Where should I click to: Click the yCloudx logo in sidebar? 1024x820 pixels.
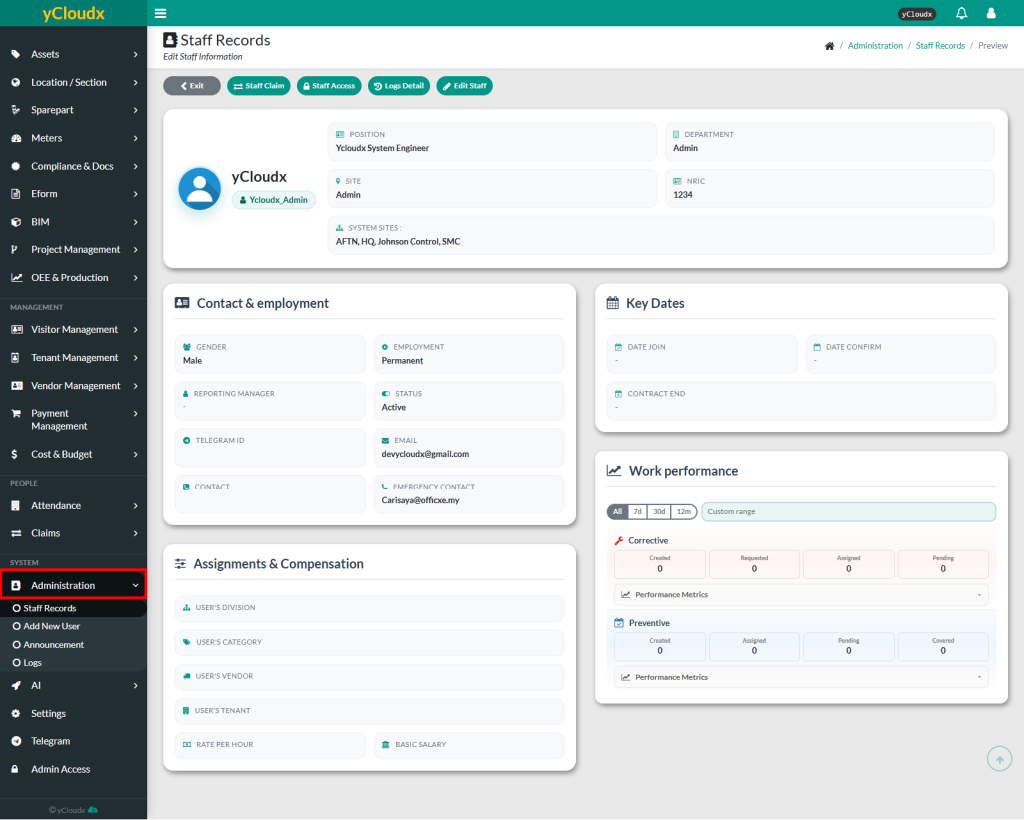pyautogui.click(x=73, y=13)
